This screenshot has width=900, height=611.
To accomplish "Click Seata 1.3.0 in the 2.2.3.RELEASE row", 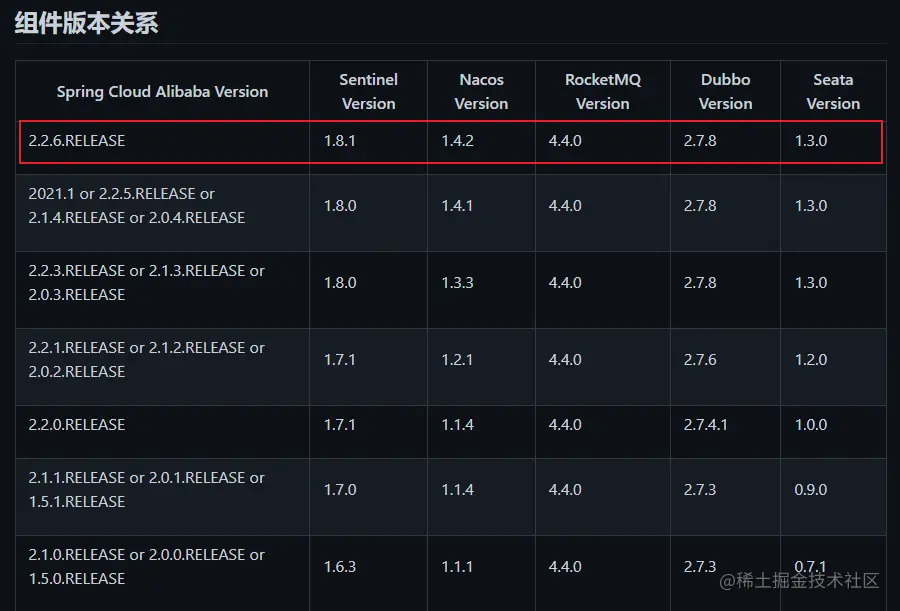I will tap(811, 283).
